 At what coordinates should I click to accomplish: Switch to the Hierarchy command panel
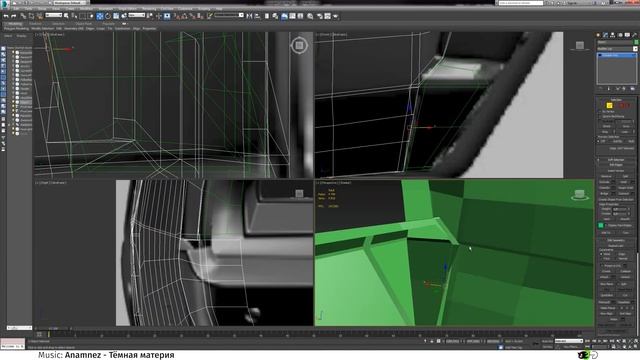[613, 35]
